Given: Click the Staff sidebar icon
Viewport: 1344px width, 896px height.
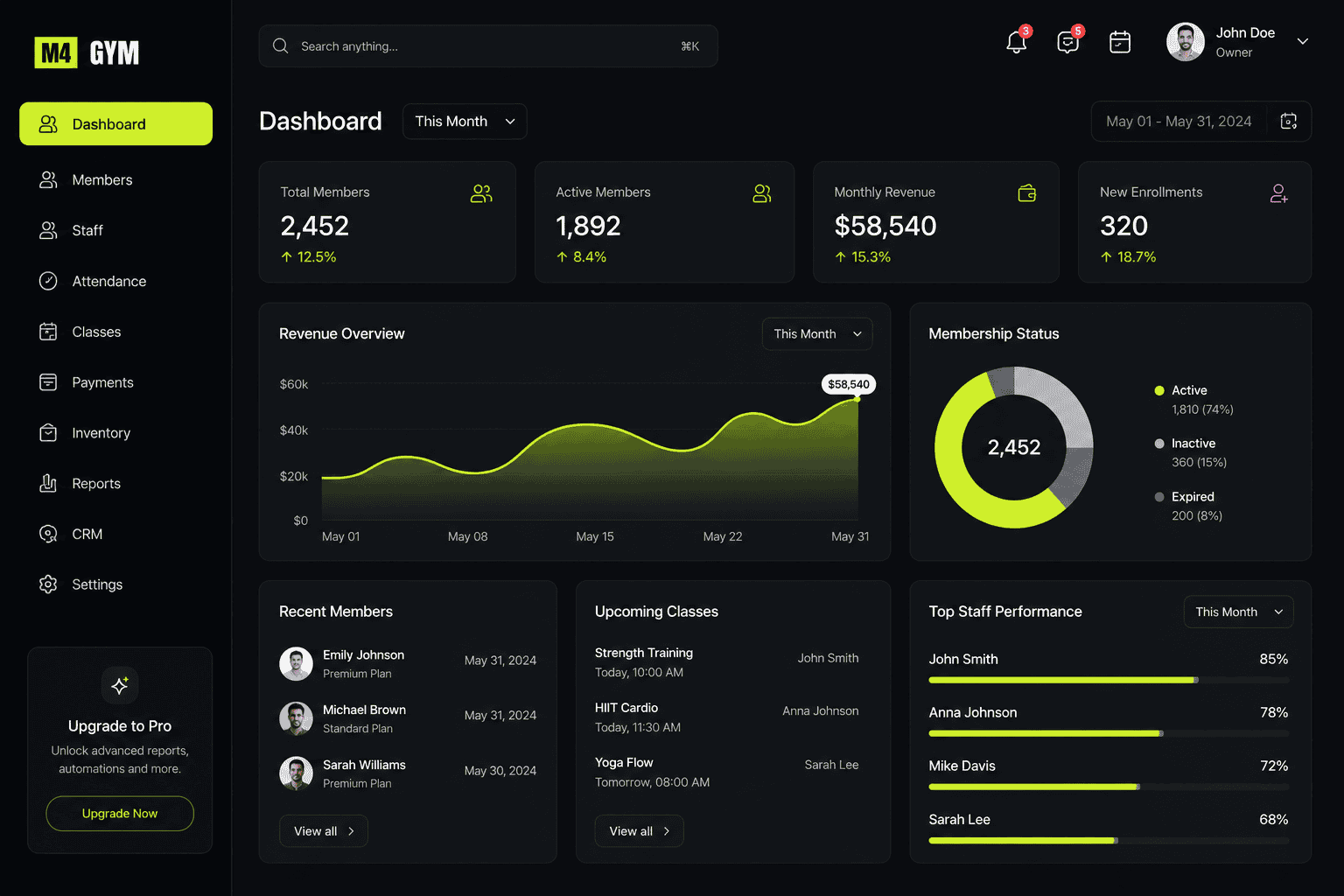Looking at the screenshot, I should pyautogui.click(x=48, y=230).
